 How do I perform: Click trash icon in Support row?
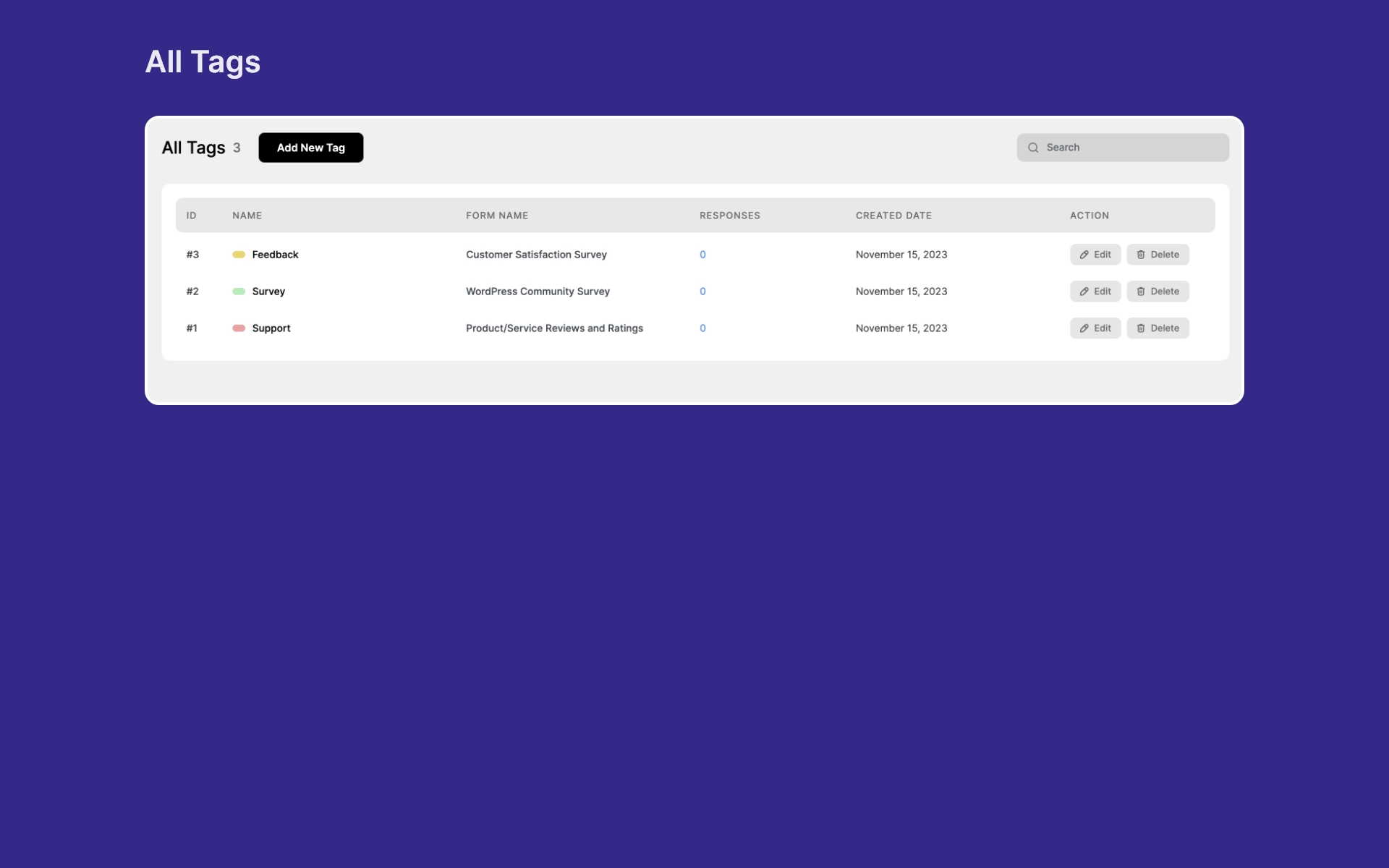coord(1140,328)
